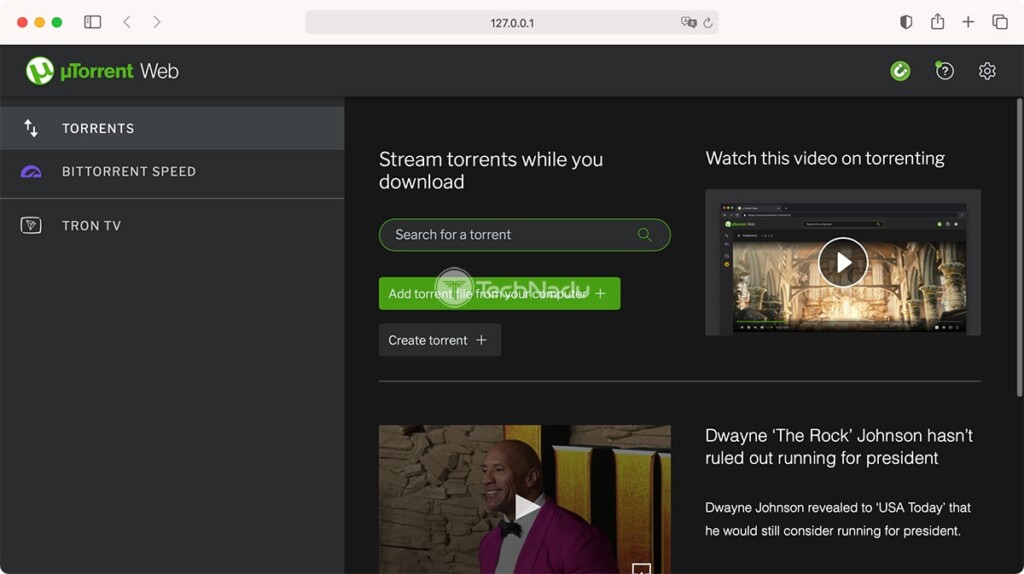
Task: Click the TRON TV play icon
Action: [31, 225]
